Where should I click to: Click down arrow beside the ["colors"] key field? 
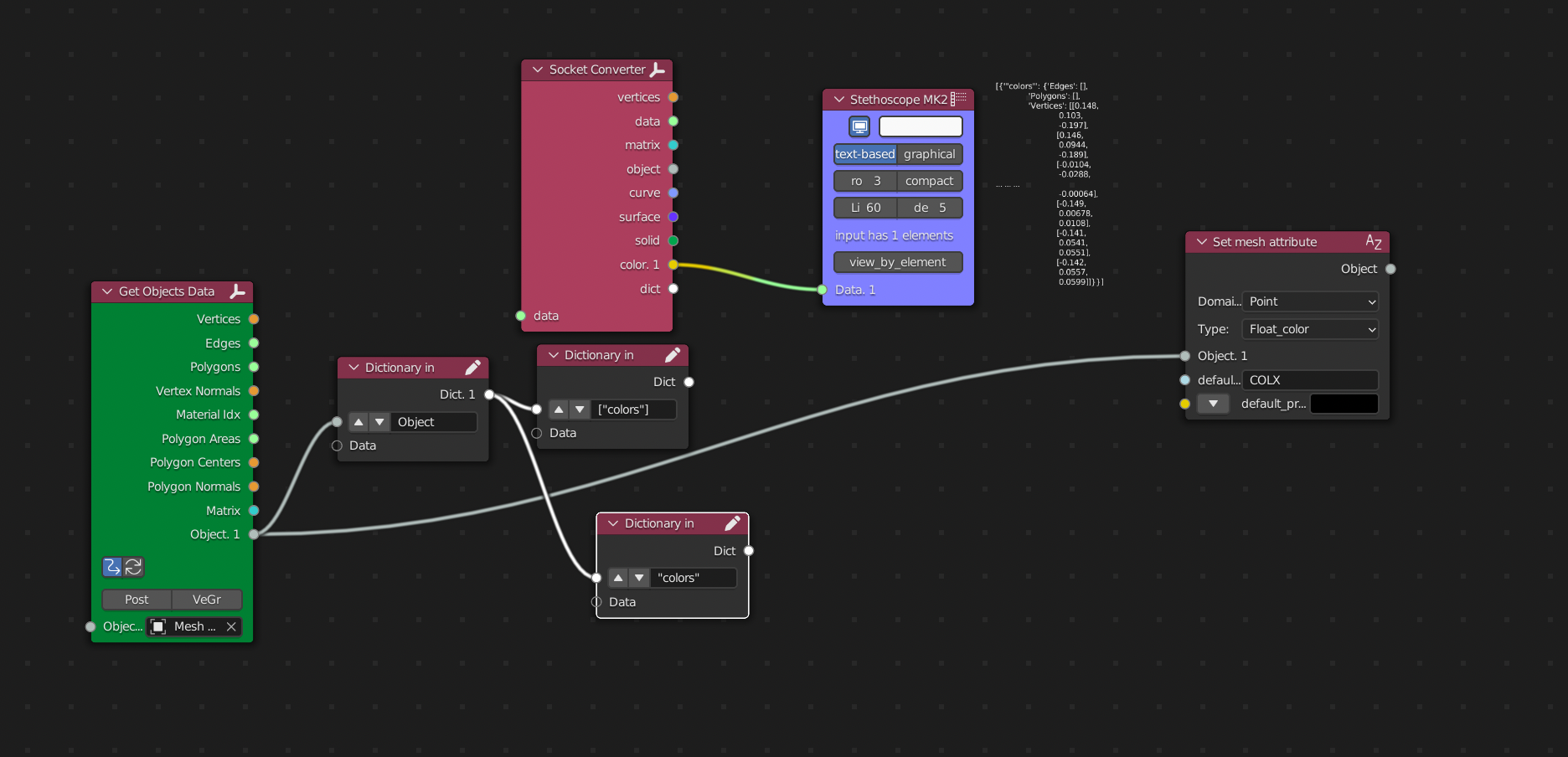pos(580,409)
